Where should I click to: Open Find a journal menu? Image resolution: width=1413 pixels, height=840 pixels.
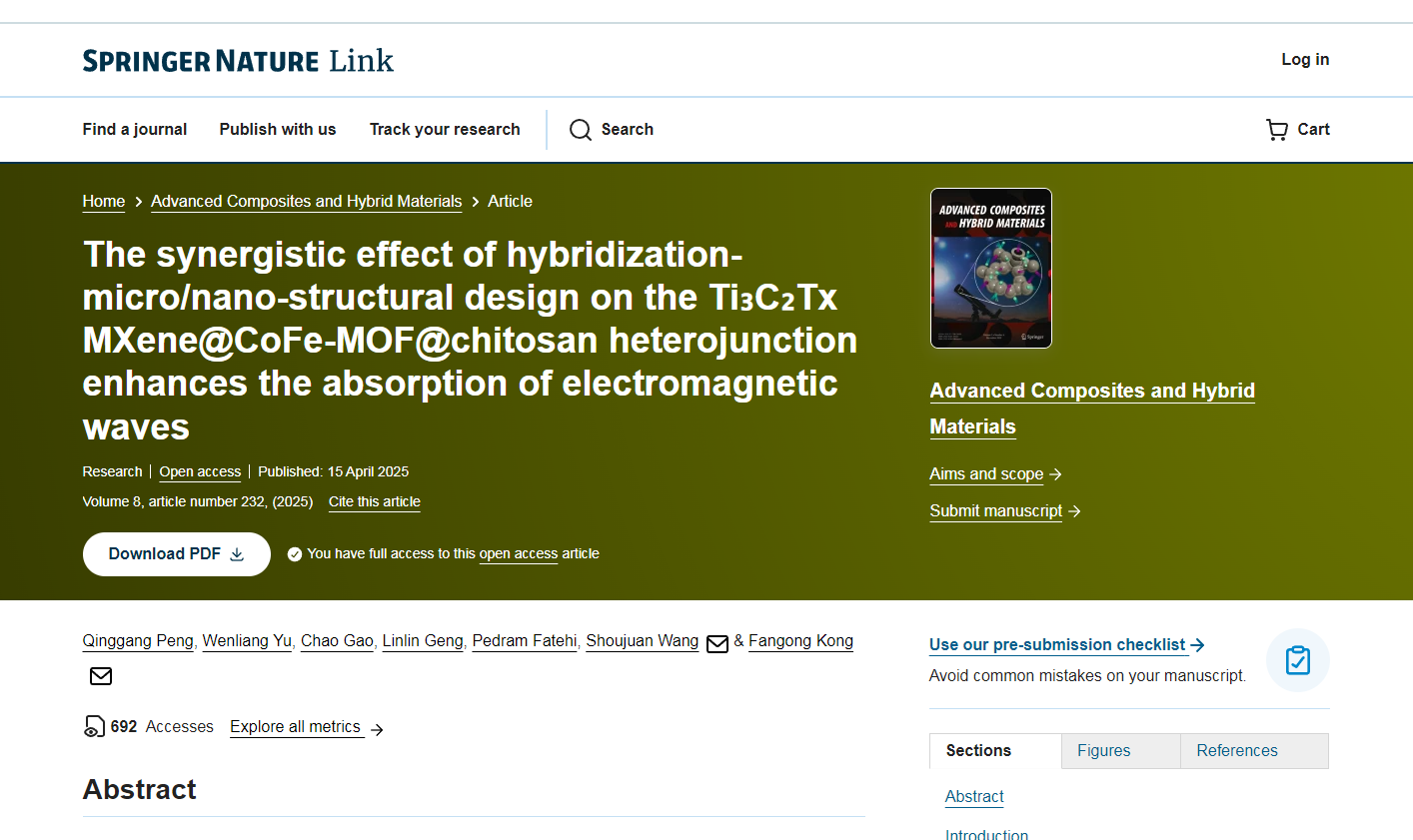(135, 130)
